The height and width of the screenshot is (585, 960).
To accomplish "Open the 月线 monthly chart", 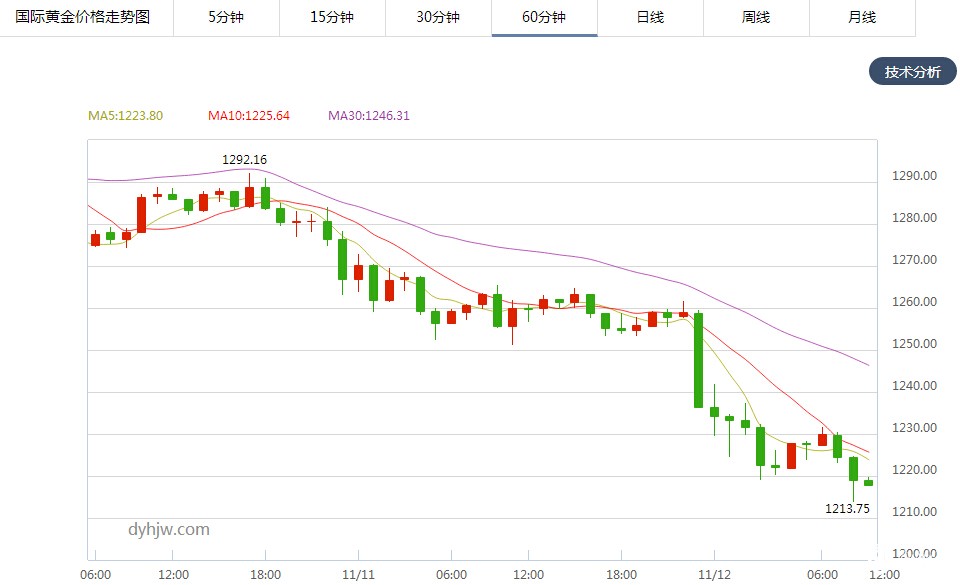I will pos(862,17).
